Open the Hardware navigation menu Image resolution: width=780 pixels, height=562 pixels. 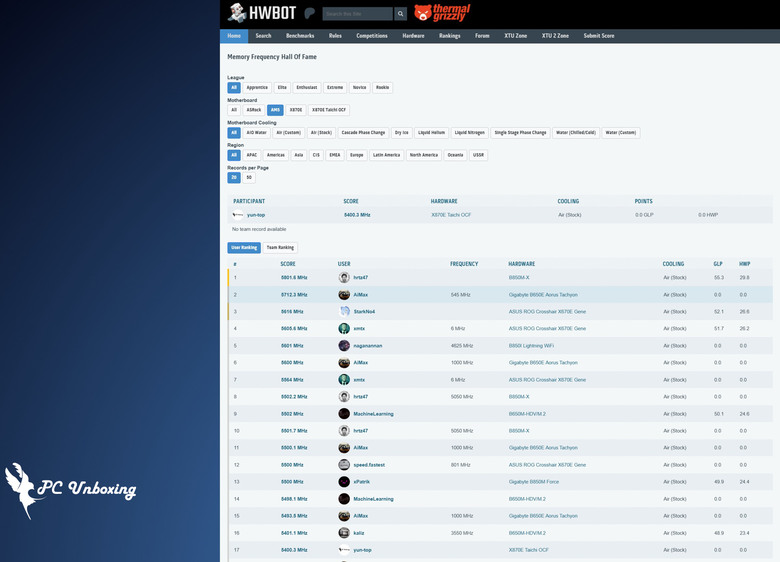[x=413, y=36]
